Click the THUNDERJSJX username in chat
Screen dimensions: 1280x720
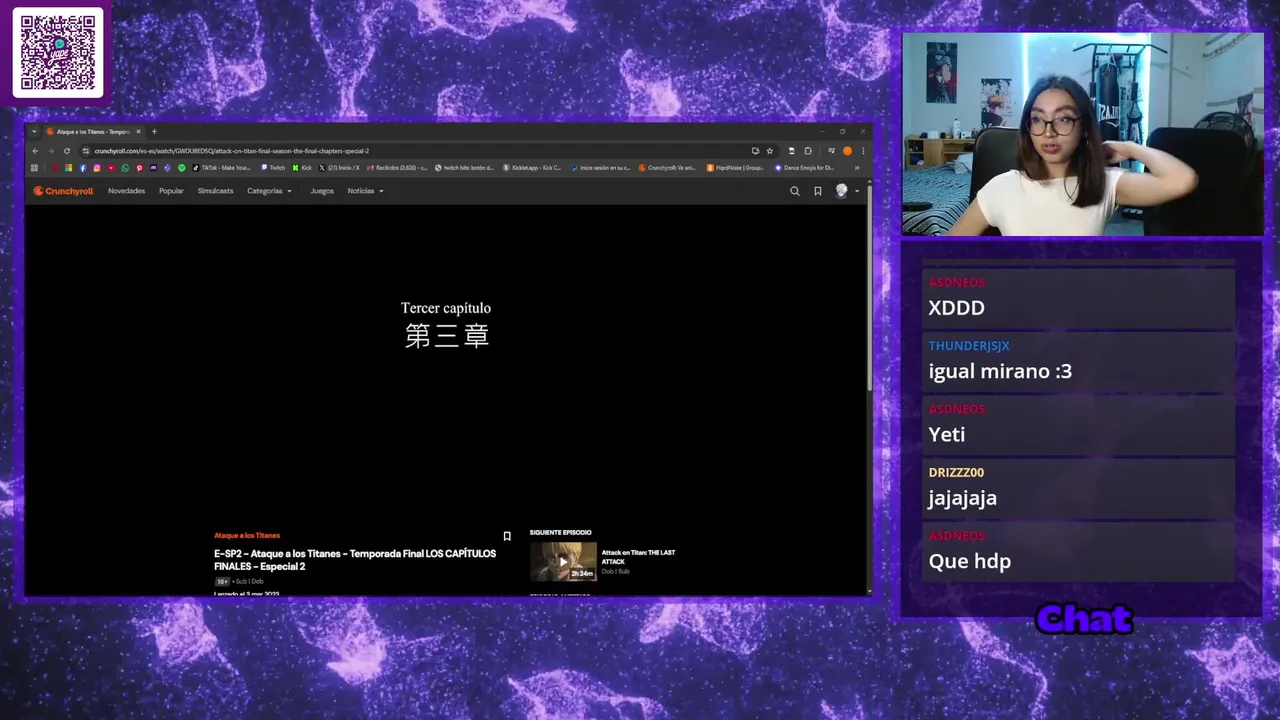pyautogui.click(x=969, y=346)
